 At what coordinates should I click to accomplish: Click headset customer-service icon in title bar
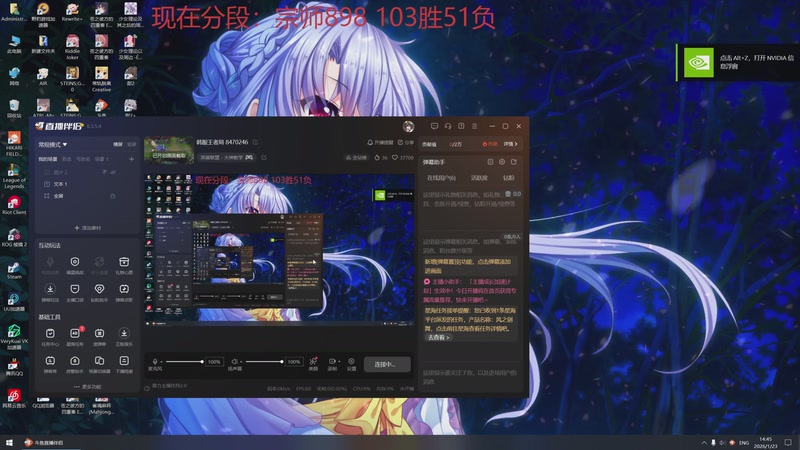point(447,126)
